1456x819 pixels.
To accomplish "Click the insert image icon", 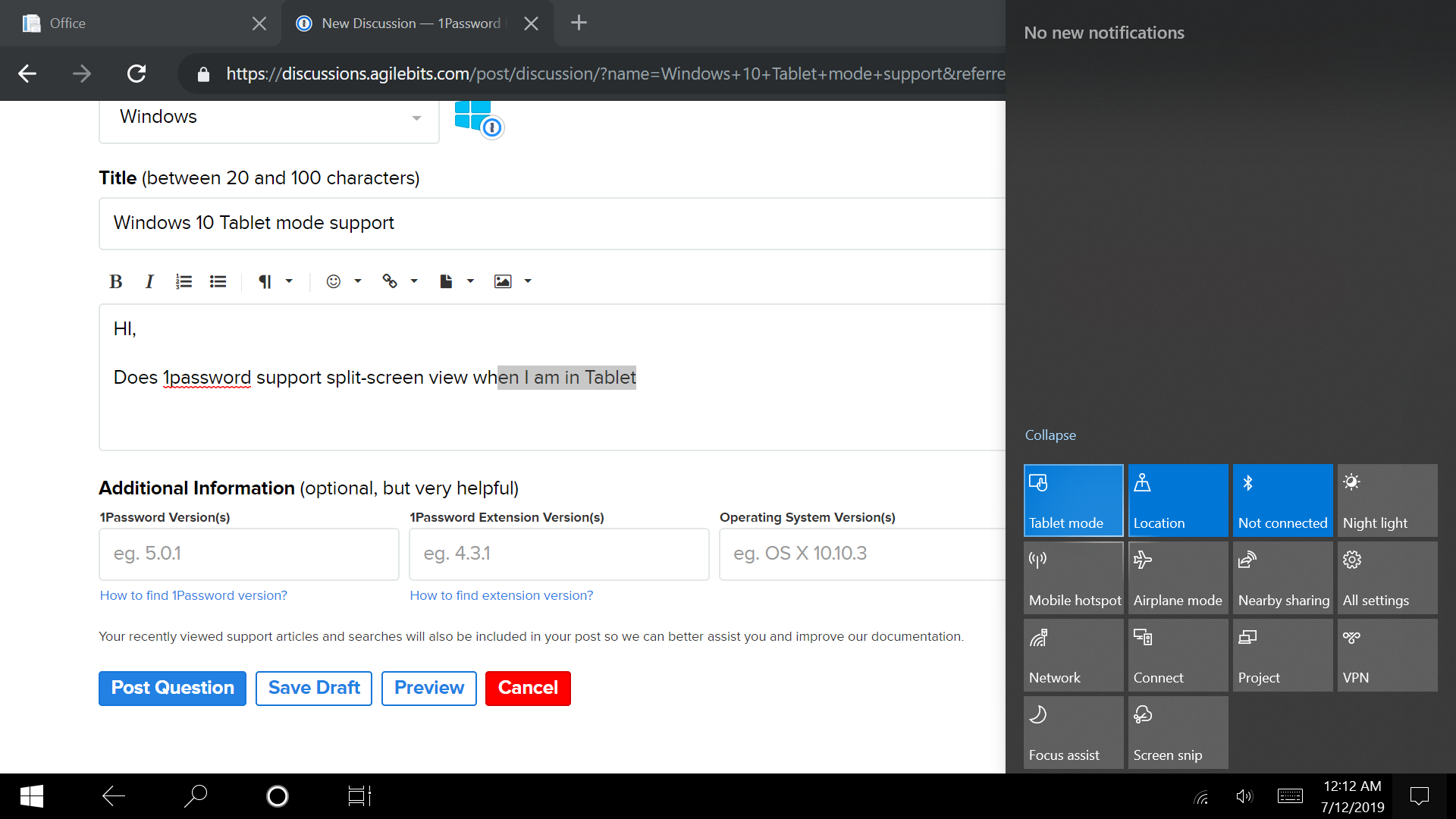I will tap(503, 281).
